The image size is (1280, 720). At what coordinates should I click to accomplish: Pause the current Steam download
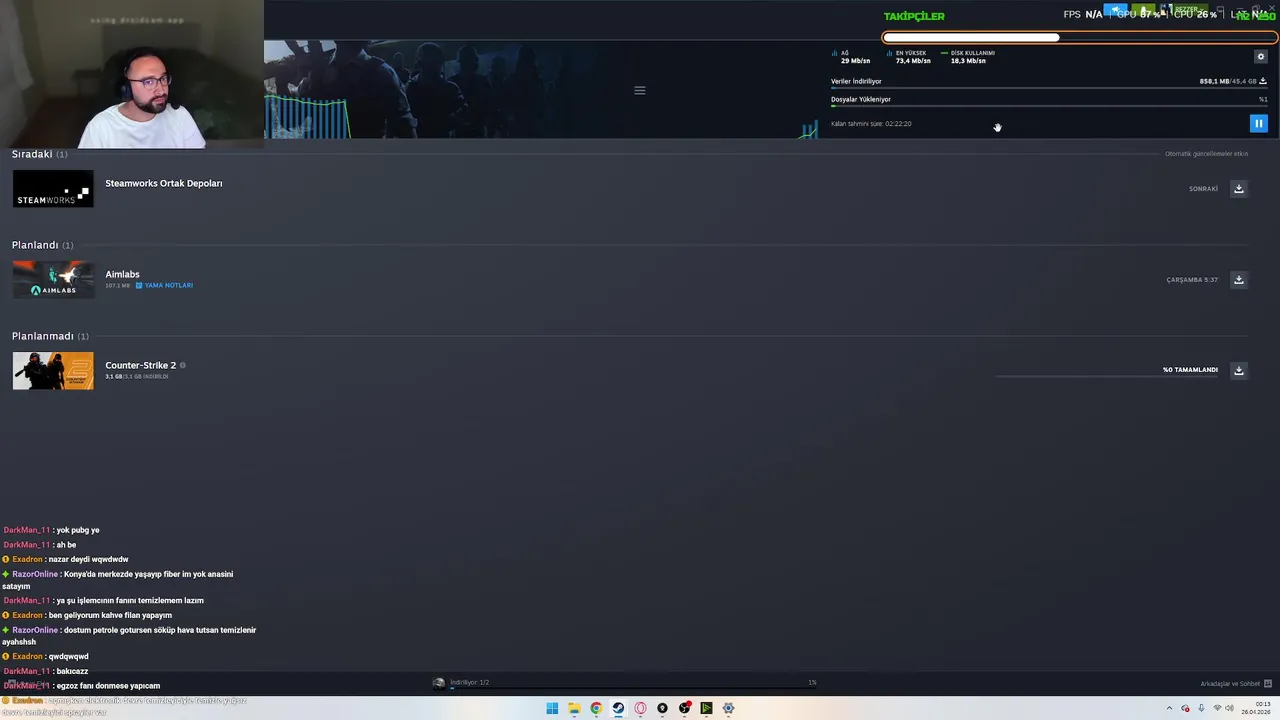click(1259, 123)
